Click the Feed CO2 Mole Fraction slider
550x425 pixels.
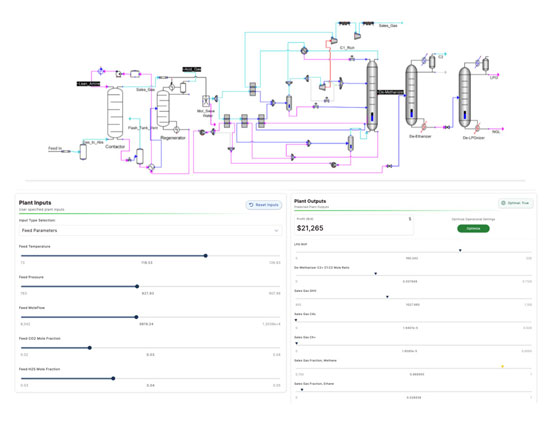click(90, 348)
